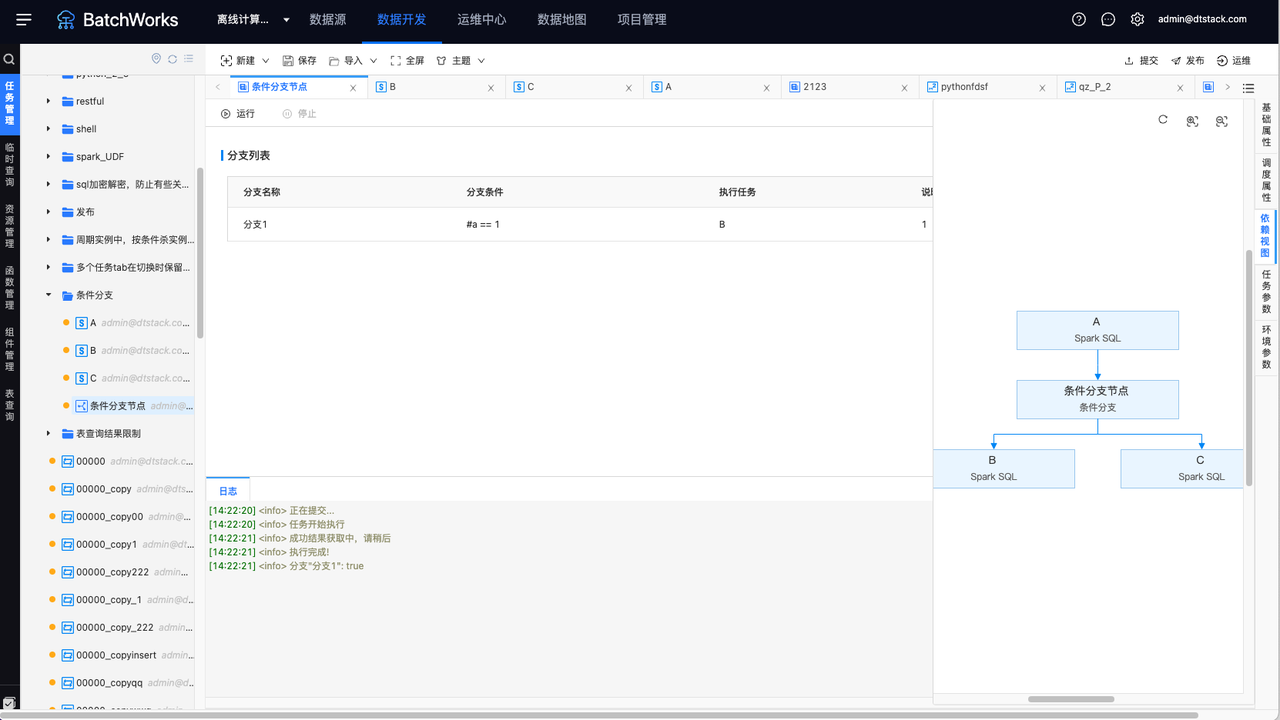
Task: Open the 离线计算 product switcher dropdown
Action: point(254,19)
